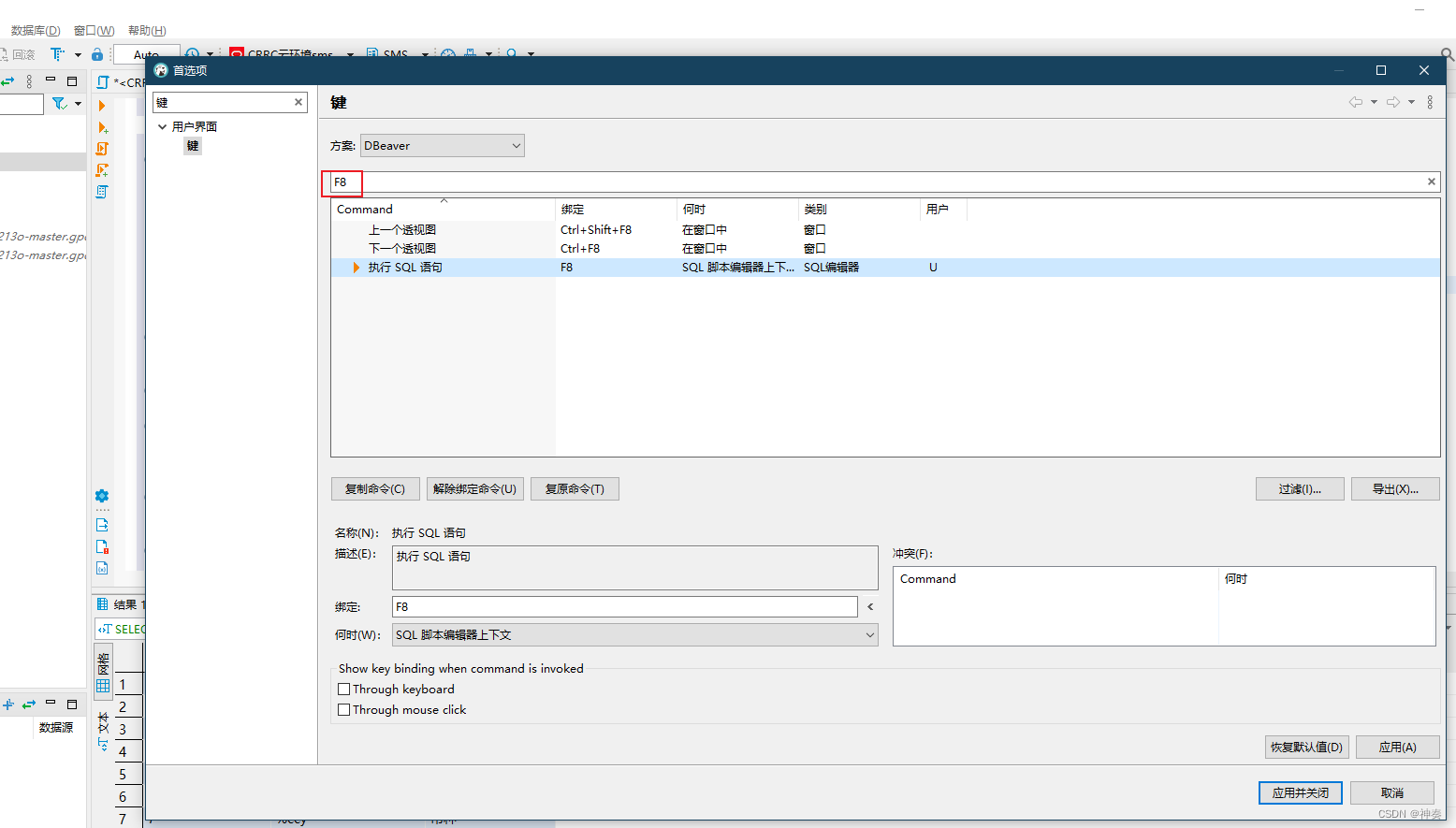Collapse the 用户界面 tree node
Image resolution: width=1456 pixels, height=828 pixels.
tap(162, 126)
